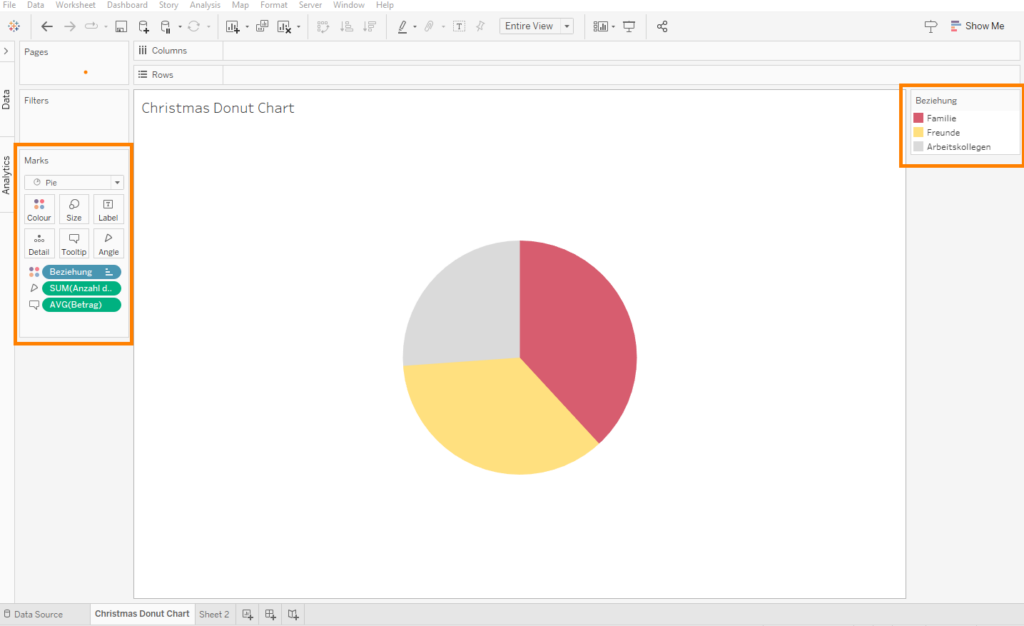Click the New Data Source icon
The image size is (1024, 626).
(x=143, y=26)
